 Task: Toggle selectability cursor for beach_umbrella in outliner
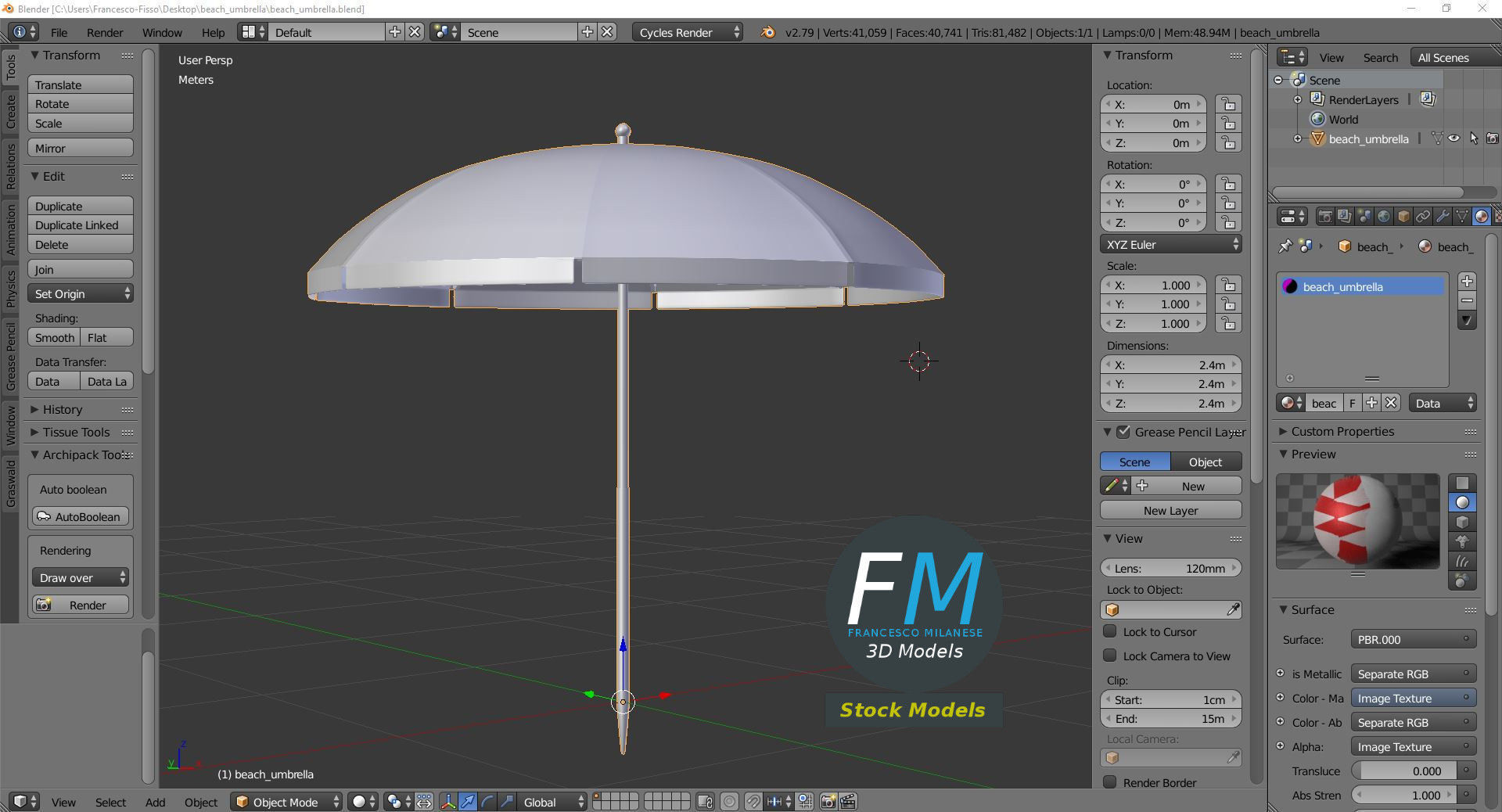tap(1474, 138)
